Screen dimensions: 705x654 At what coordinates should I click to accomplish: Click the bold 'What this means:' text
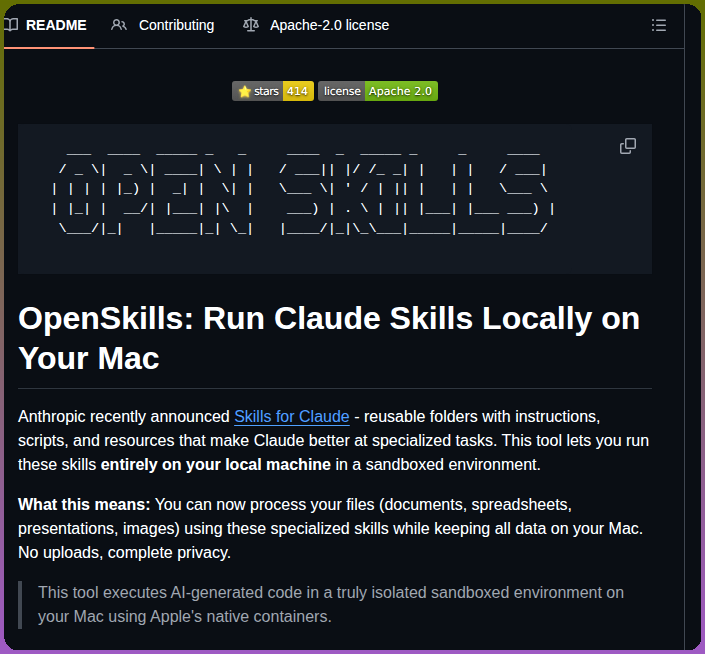tap(84, 504)
